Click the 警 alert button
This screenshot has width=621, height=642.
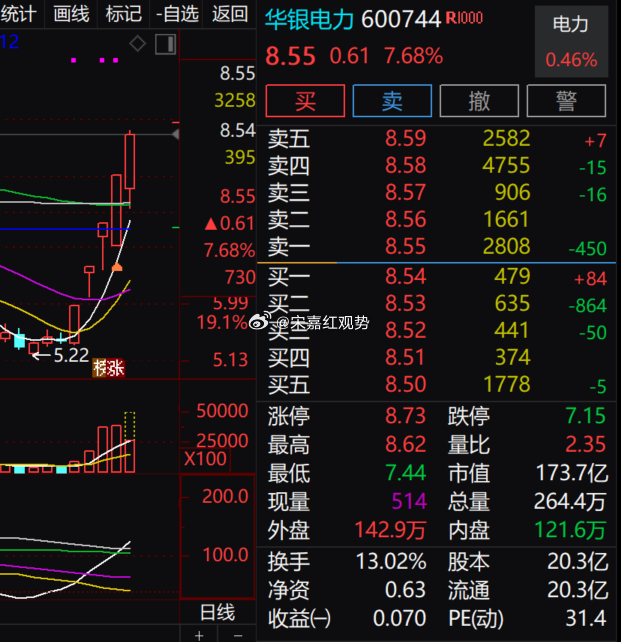point(566,101)
